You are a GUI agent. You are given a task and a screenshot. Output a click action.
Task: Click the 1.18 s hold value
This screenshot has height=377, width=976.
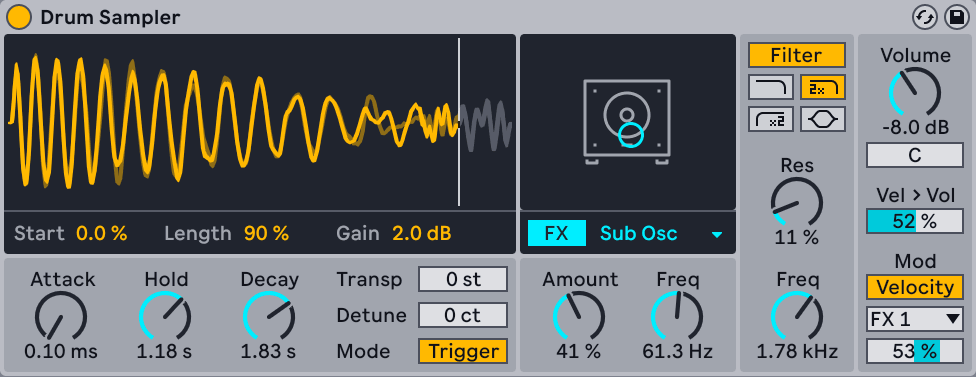165,351
